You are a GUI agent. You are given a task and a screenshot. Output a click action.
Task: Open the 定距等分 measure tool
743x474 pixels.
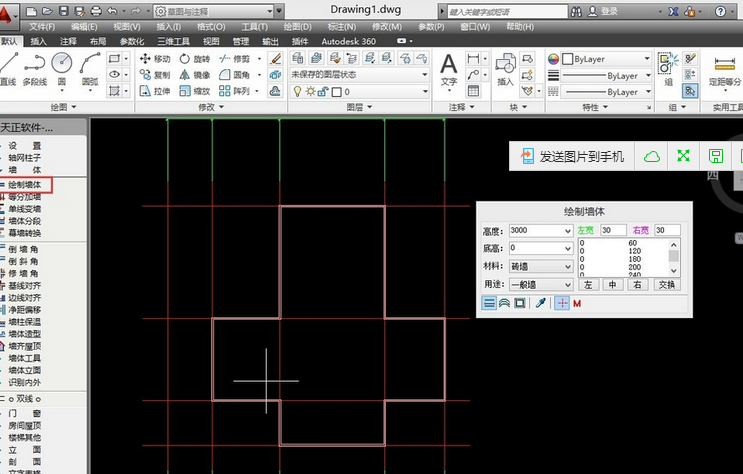pos(725,71)
